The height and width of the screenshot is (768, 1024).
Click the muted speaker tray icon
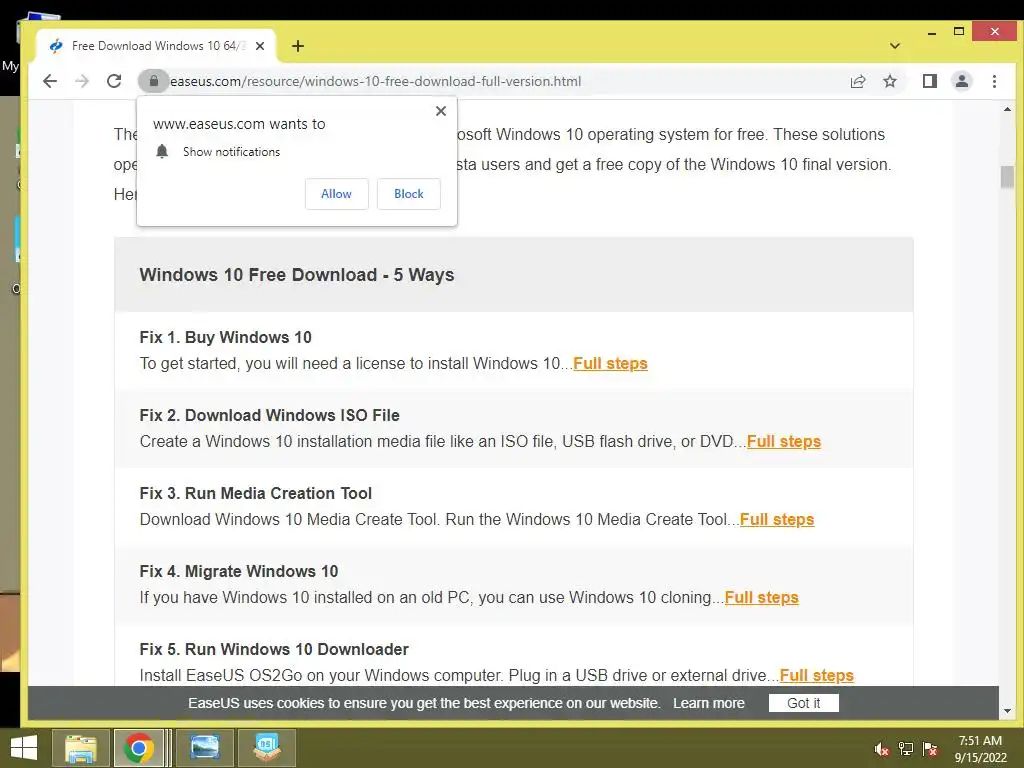point(882,749)
